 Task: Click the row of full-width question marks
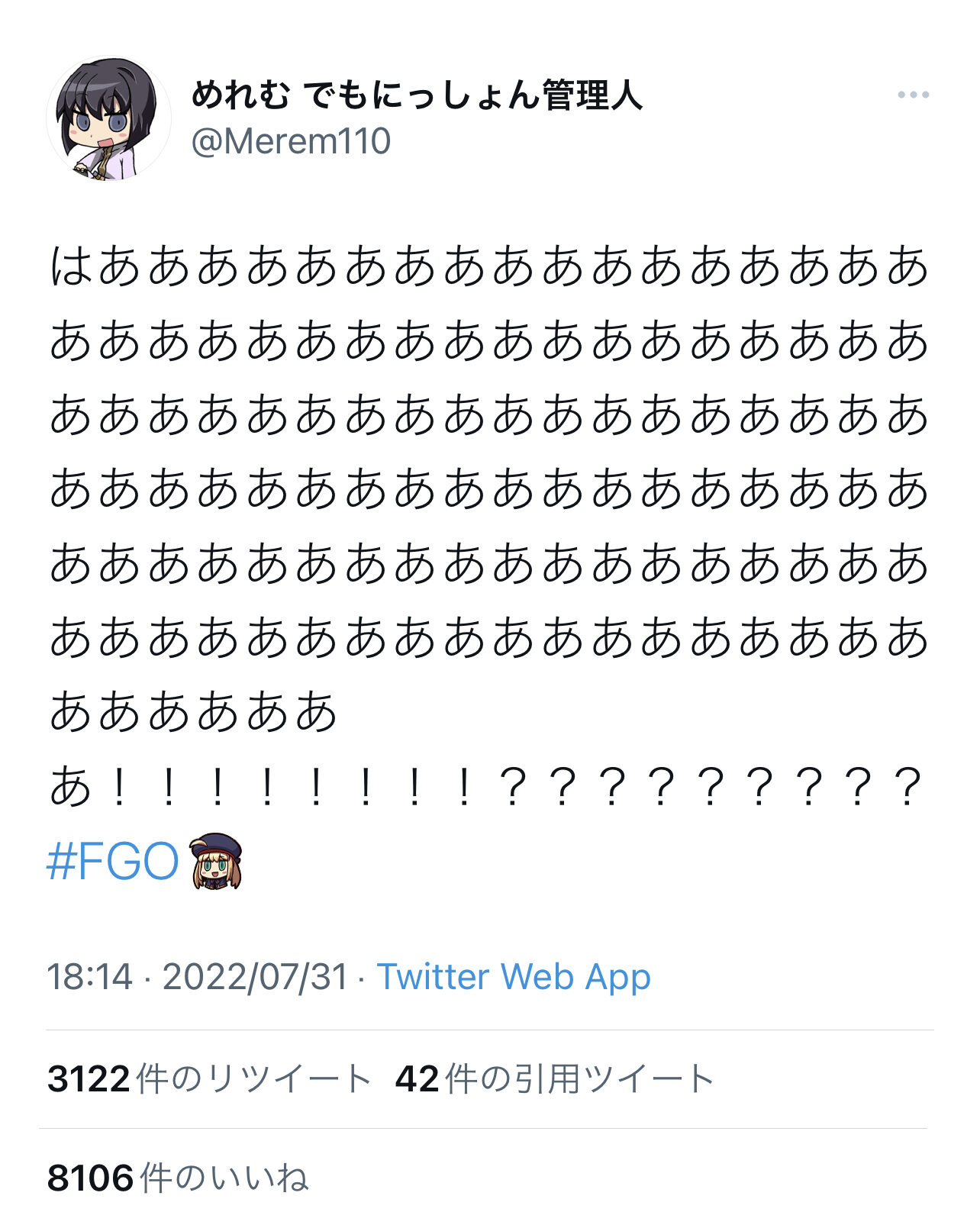710,788
